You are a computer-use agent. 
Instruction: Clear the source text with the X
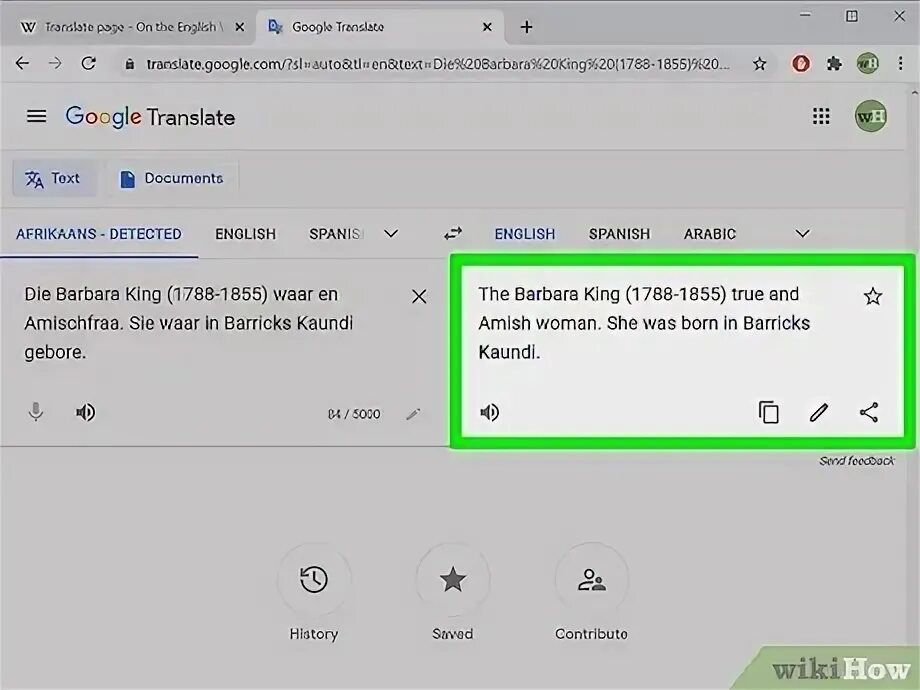tap(419, 296)
